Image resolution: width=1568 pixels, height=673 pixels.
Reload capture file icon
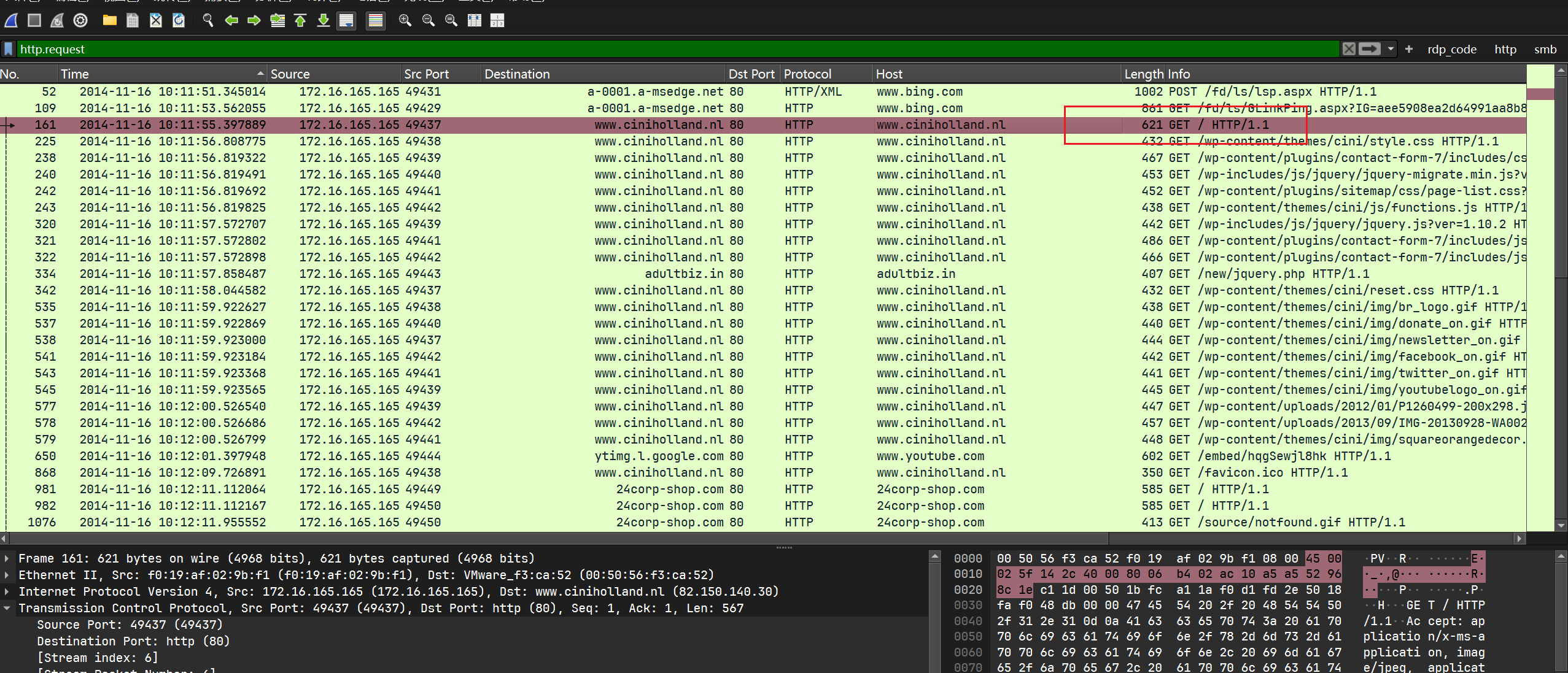179,21
